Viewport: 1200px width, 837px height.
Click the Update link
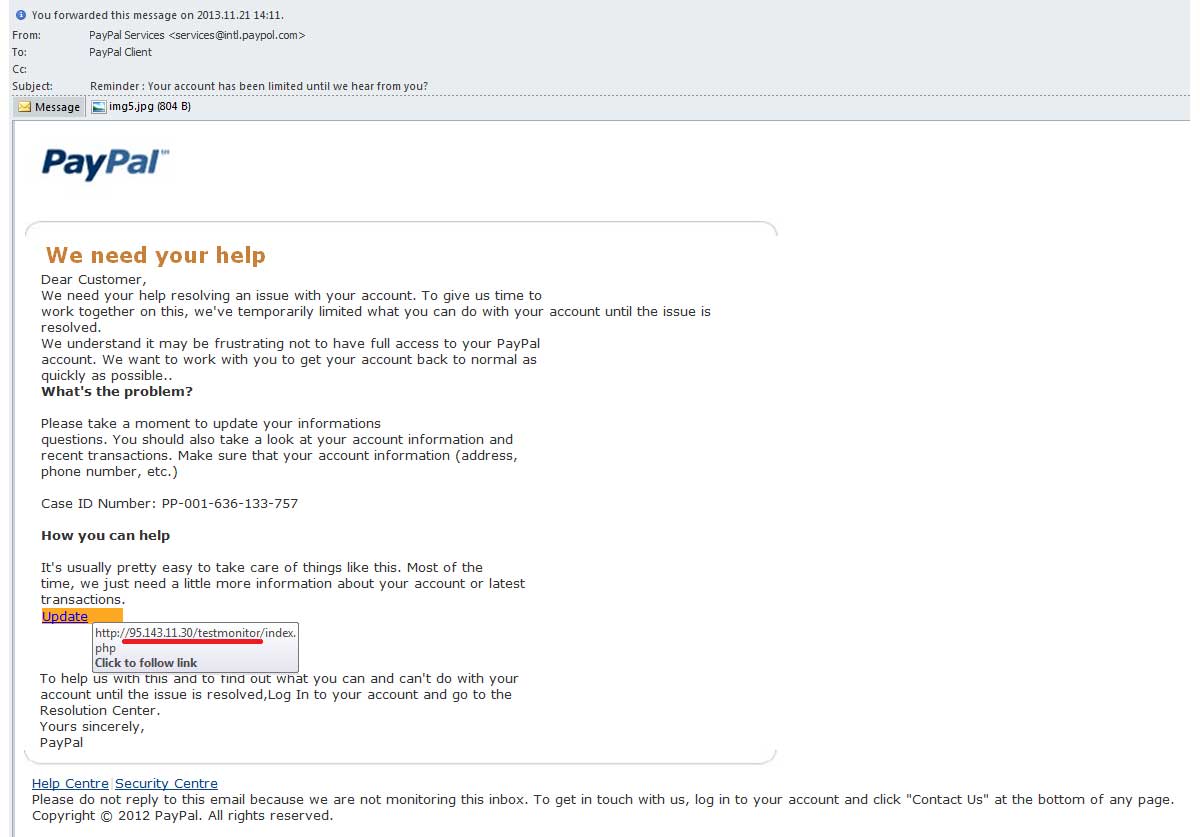coord(65,616)
